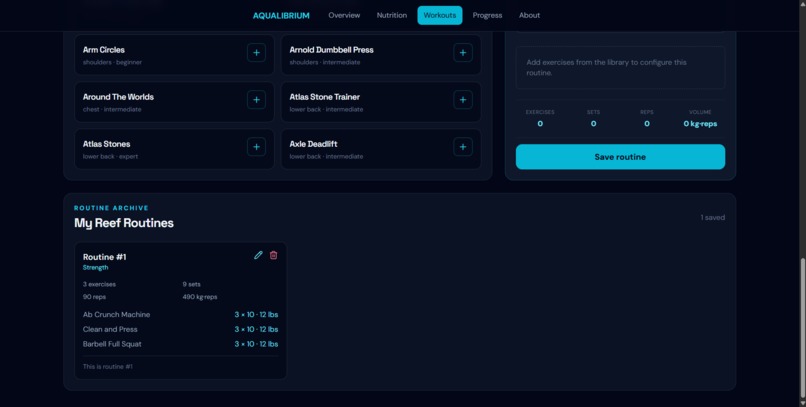806x407 pixels.
Task: Click the Atlas Stones exercise name
Action: 106,144
